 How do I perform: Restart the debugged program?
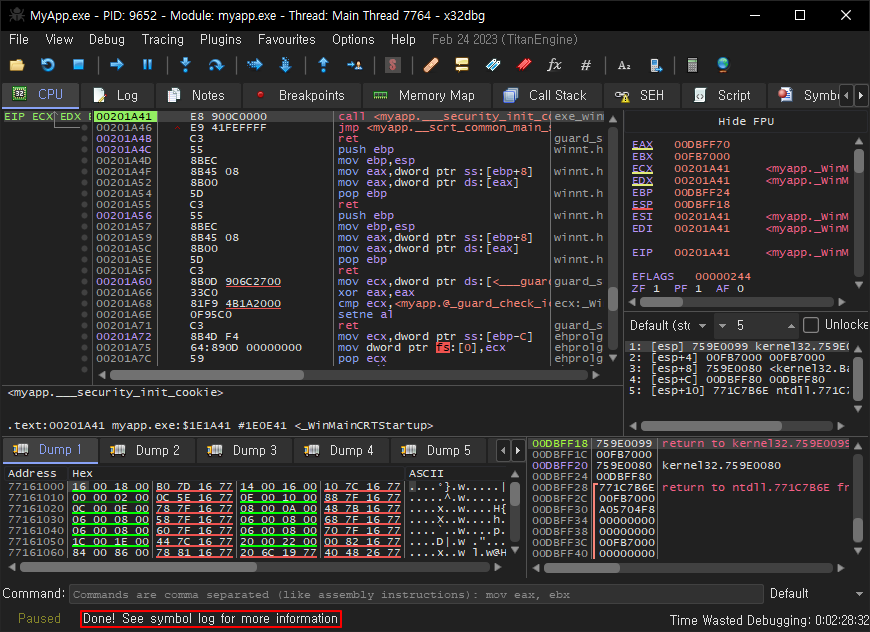[x=47, y=65]
